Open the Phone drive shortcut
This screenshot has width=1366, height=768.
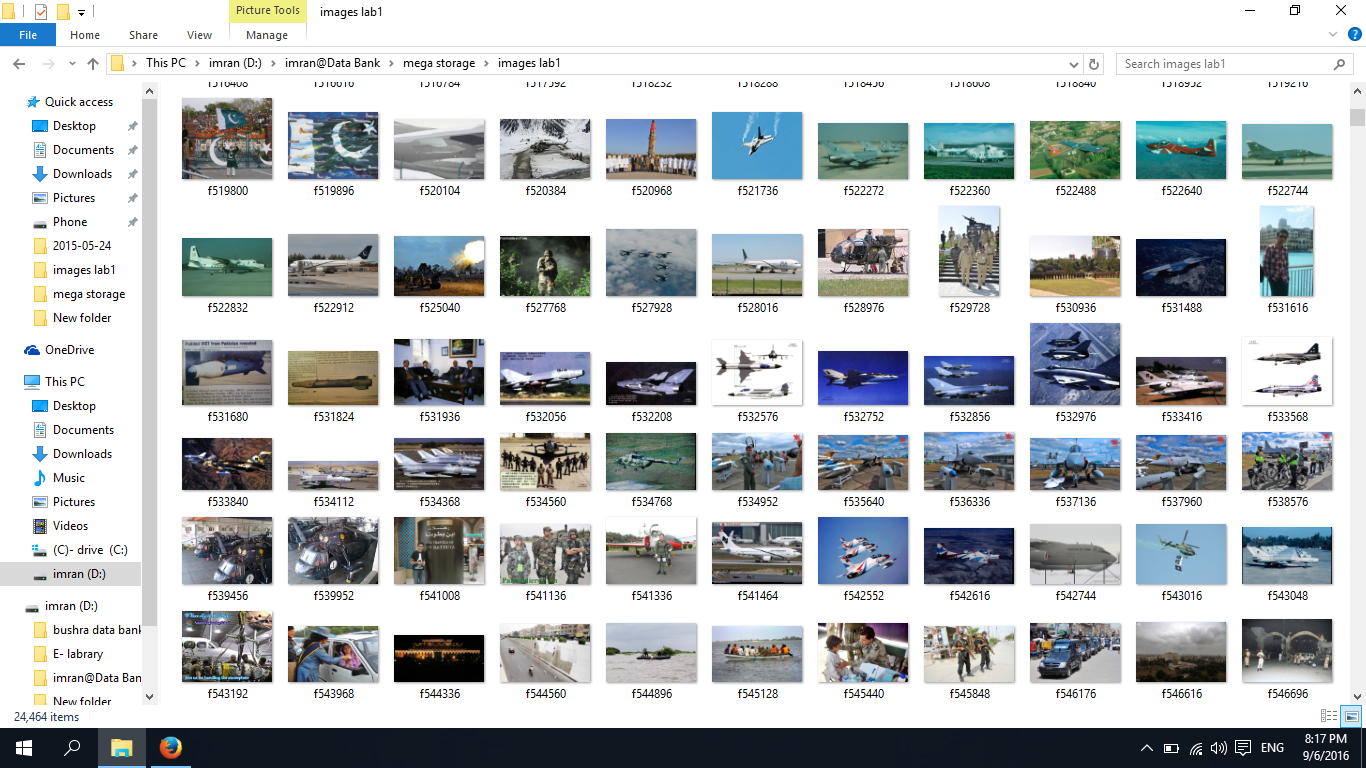click(x=70, y=222)
